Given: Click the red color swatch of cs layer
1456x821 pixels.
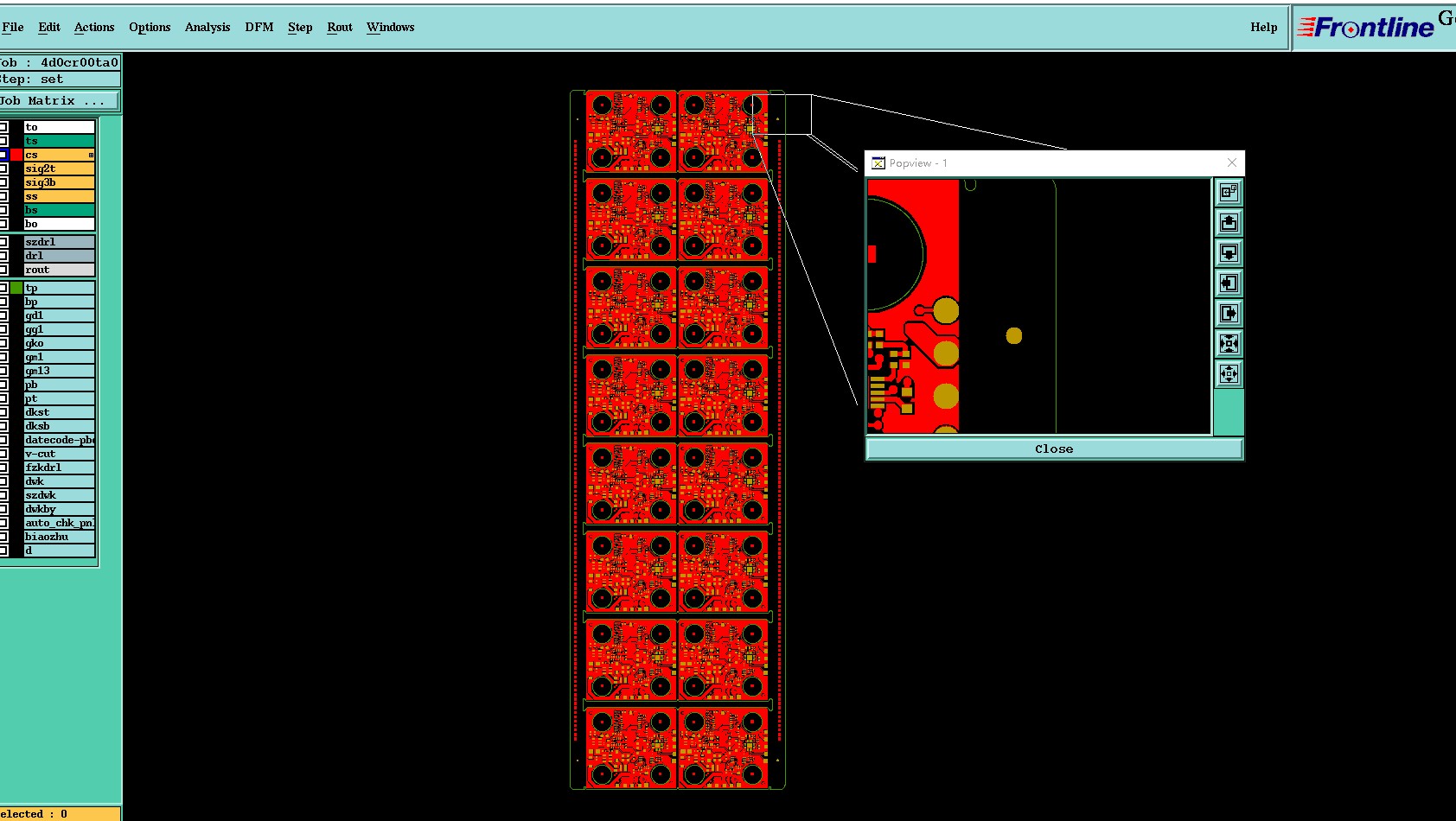Looking at the screenshot, I should pos(16,155).
